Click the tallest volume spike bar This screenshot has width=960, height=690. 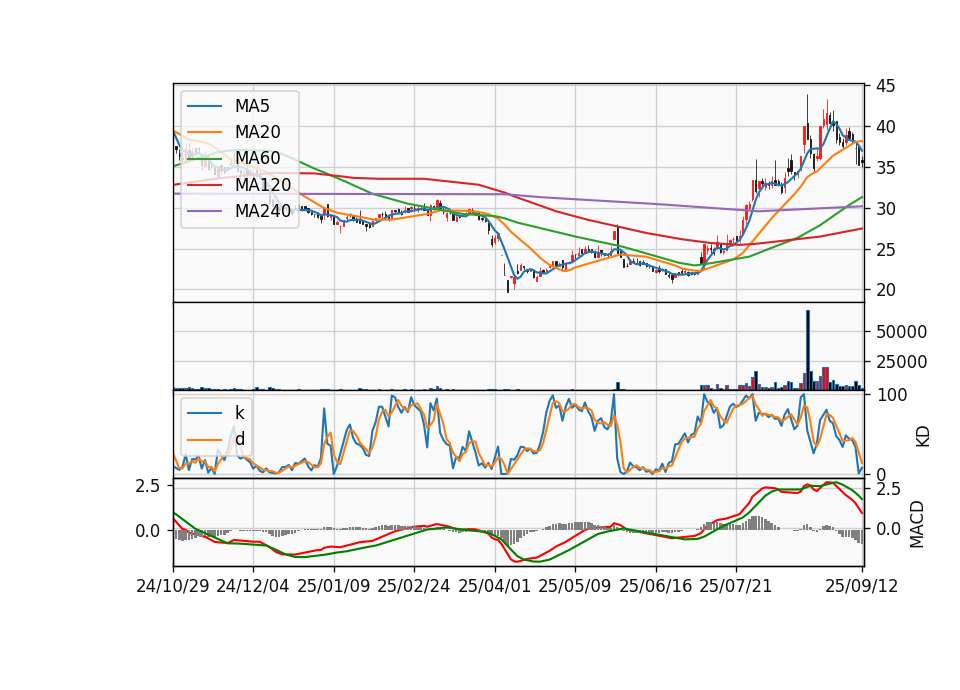pos(808,350)
